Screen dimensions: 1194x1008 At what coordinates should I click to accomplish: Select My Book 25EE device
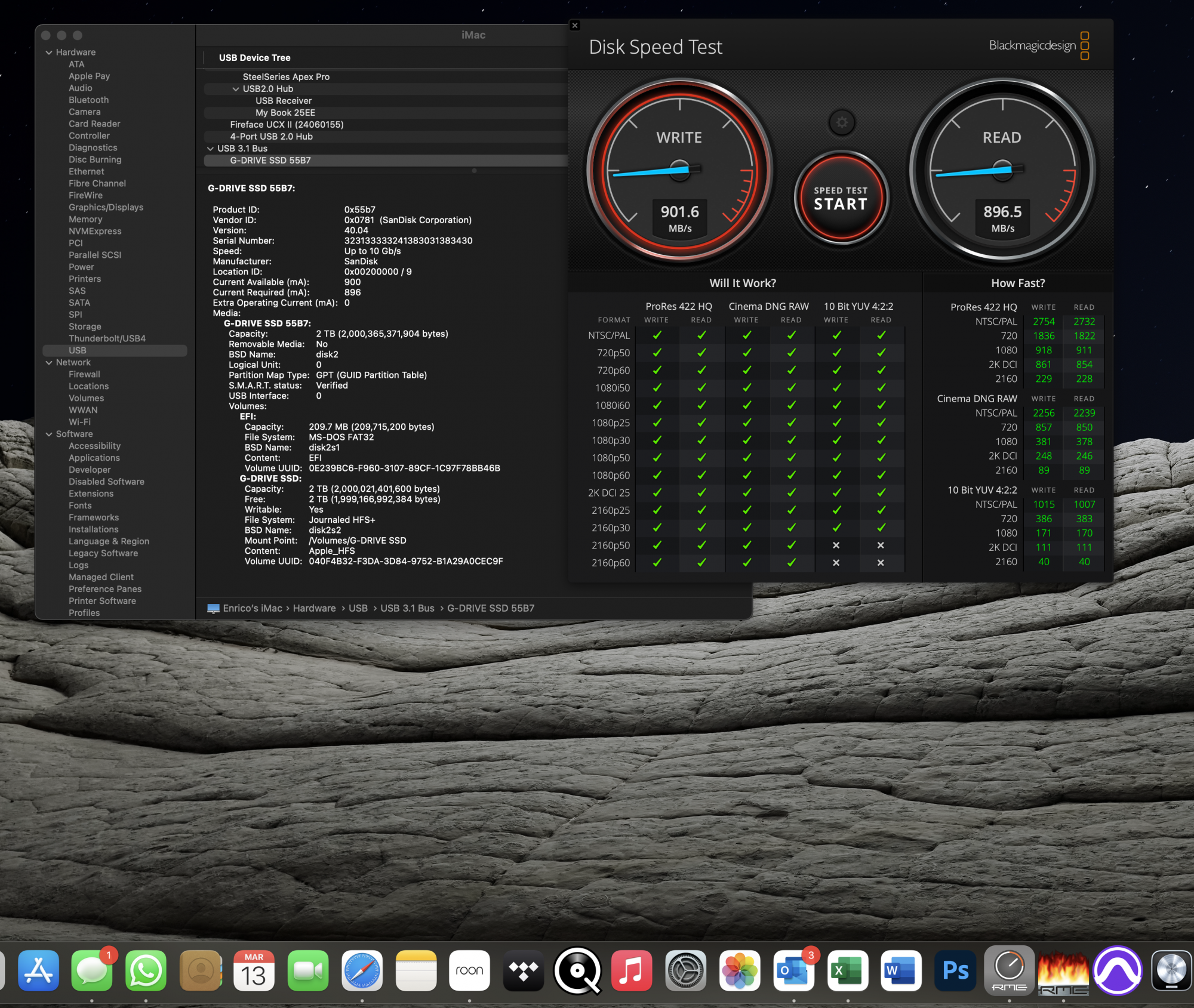coord(285,113)
